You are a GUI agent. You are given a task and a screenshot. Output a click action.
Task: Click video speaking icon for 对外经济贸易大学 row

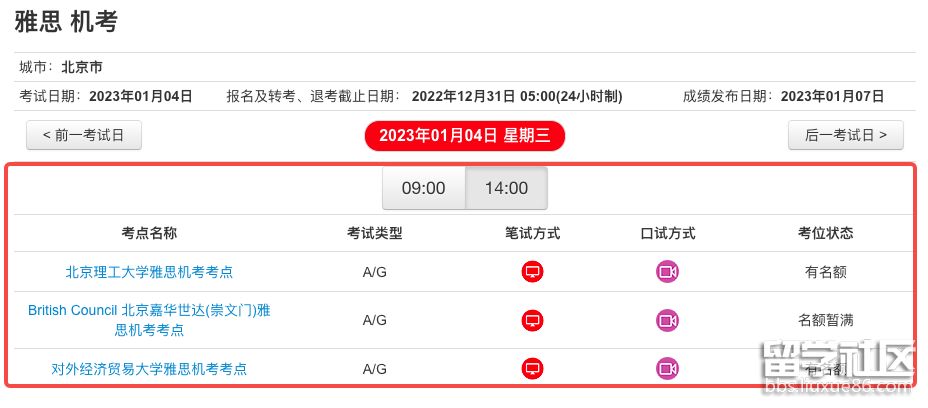[x=667, y=369]
